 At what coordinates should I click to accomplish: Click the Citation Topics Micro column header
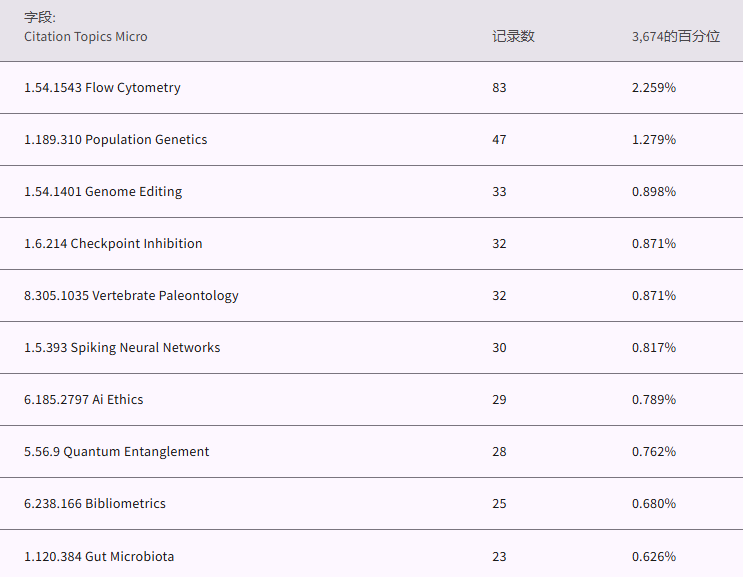[x=86, y=37]
